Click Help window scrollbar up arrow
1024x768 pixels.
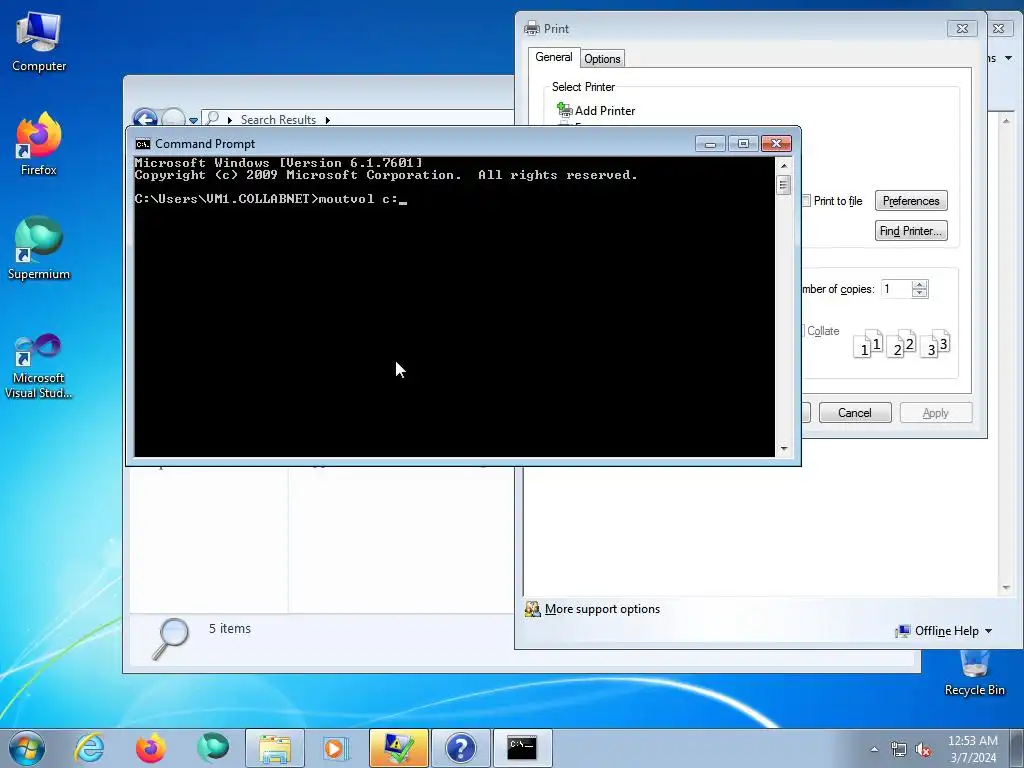pyautogui.click(x=1006, y=121)
